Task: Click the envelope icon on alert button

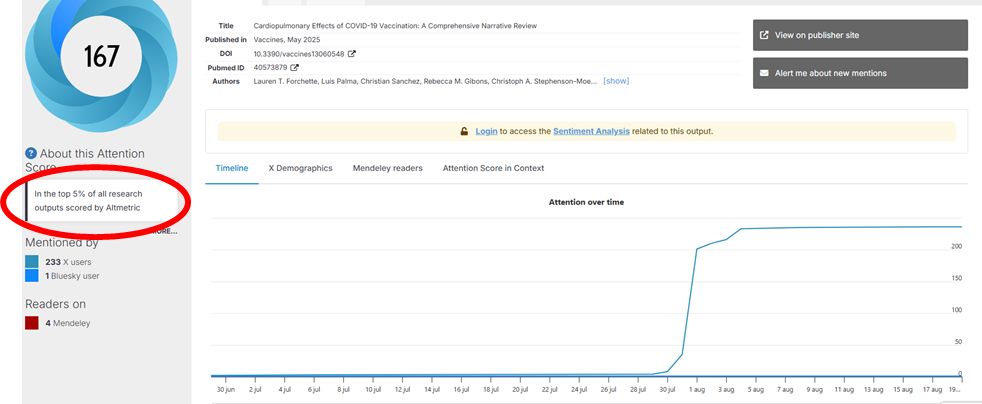Action: (x=765, y=73)
